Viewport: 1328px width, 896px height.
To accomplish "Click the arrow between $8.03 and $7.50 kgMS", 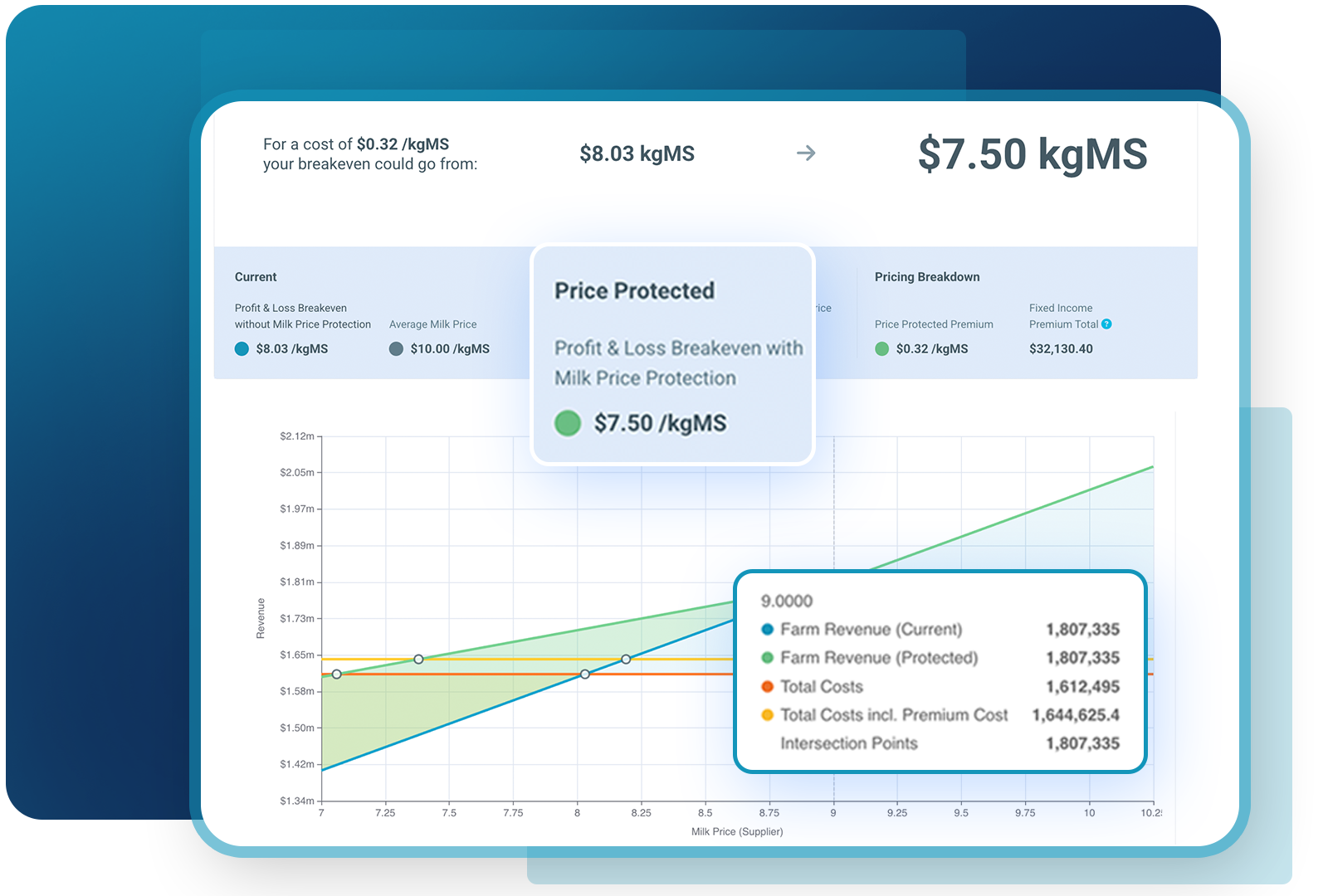I will coord(804,153).
